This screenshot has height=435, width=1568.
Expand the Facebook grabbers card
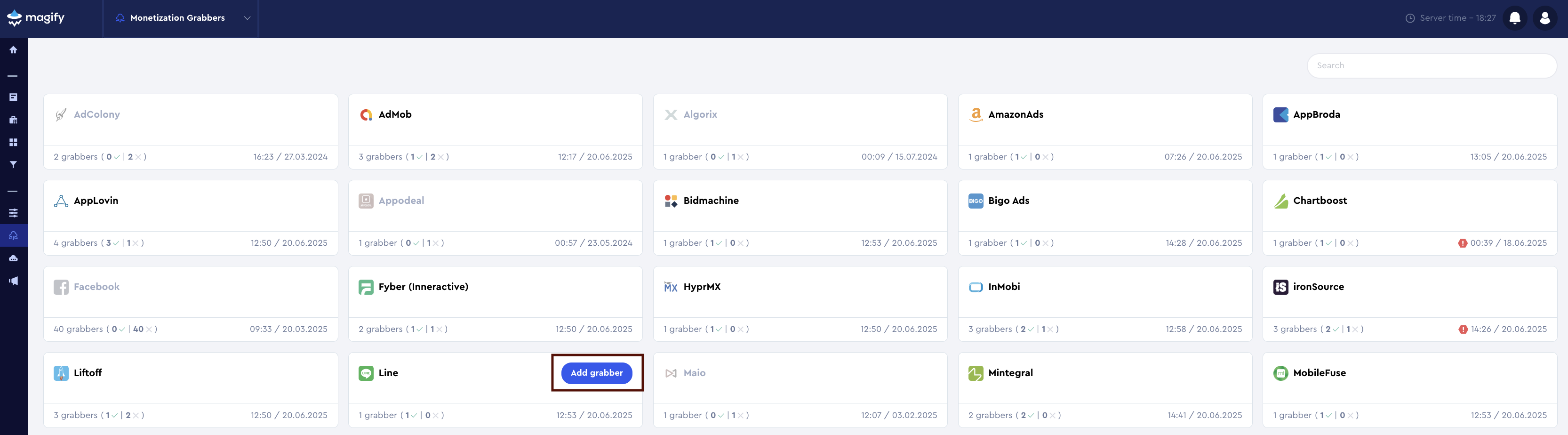click(191, 303)
